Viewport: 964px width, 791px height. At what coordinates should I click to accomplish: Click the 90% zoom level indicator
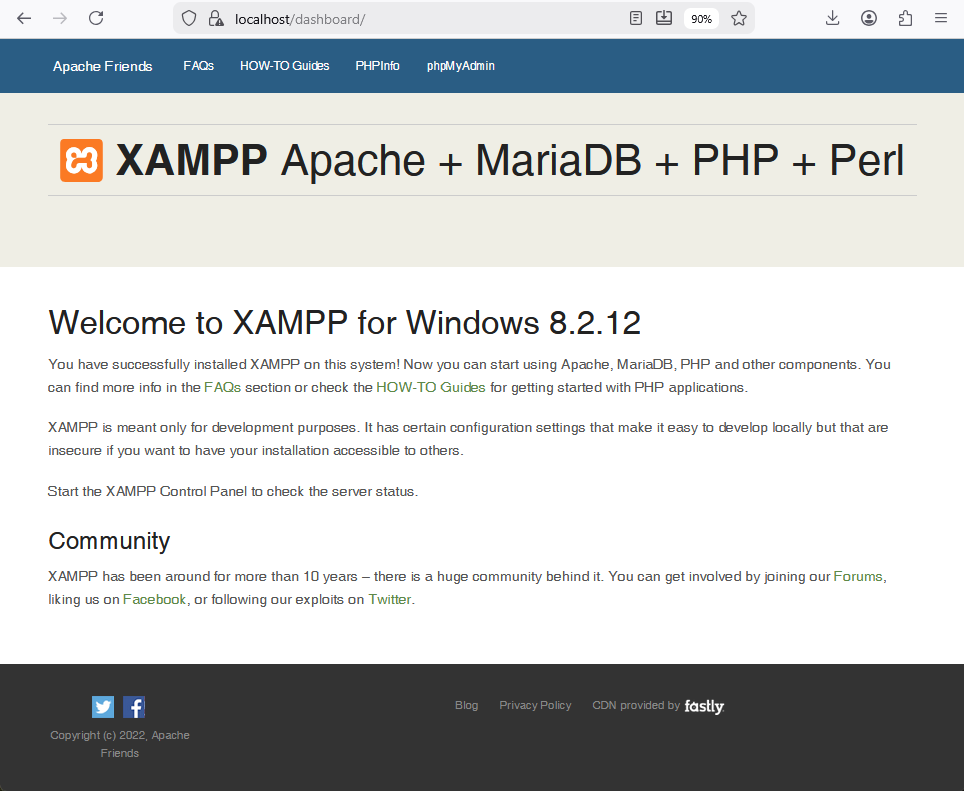point(701,19)
